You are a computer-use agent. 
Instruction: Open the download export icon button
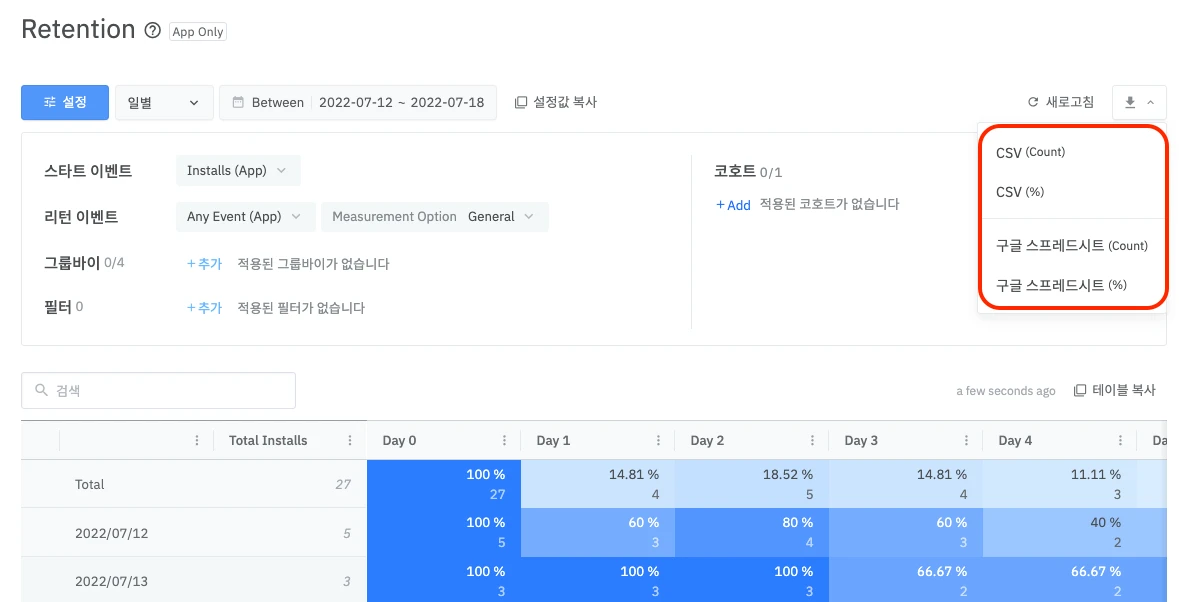(x=1139, y=102)
